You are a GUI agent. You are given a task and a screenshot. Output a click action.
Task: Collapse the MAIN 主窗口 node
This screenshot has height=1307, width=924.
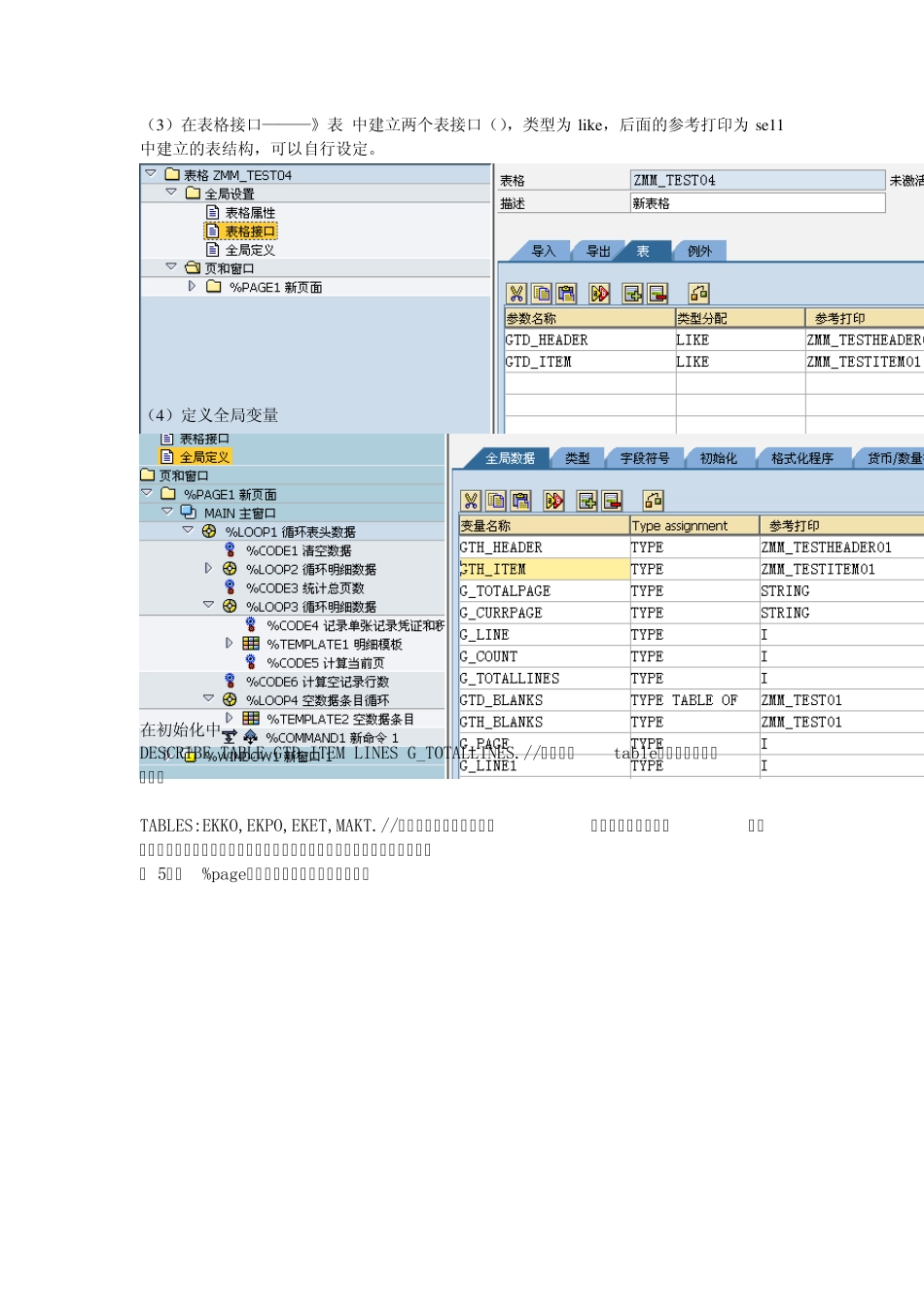(167, 512)
